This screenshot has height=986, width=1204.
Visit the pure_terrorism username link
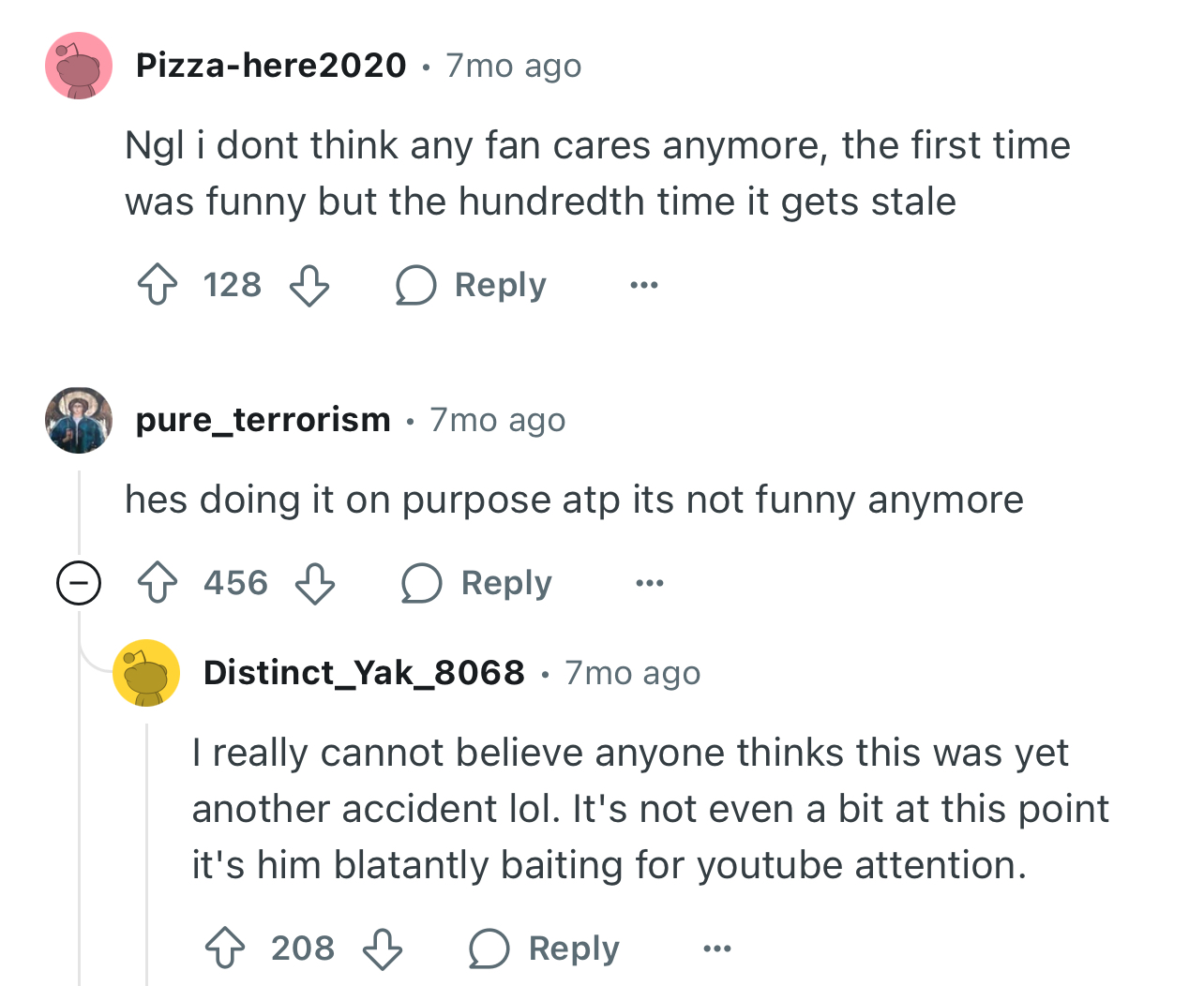tap(263, 420)
